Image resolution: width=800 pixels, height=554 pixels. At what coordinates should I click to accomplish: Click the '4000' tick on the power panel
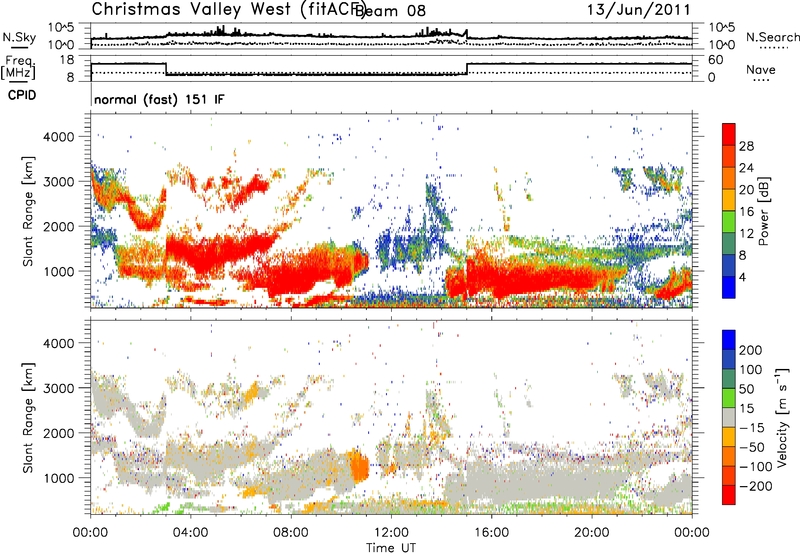pyautogui.click(x=59, y=137)
